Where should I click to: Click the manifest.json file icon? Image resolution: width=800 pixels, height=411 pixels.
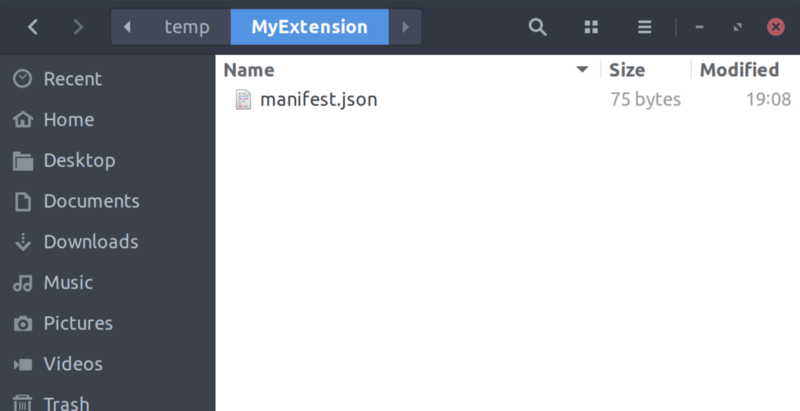coord(243,99)
